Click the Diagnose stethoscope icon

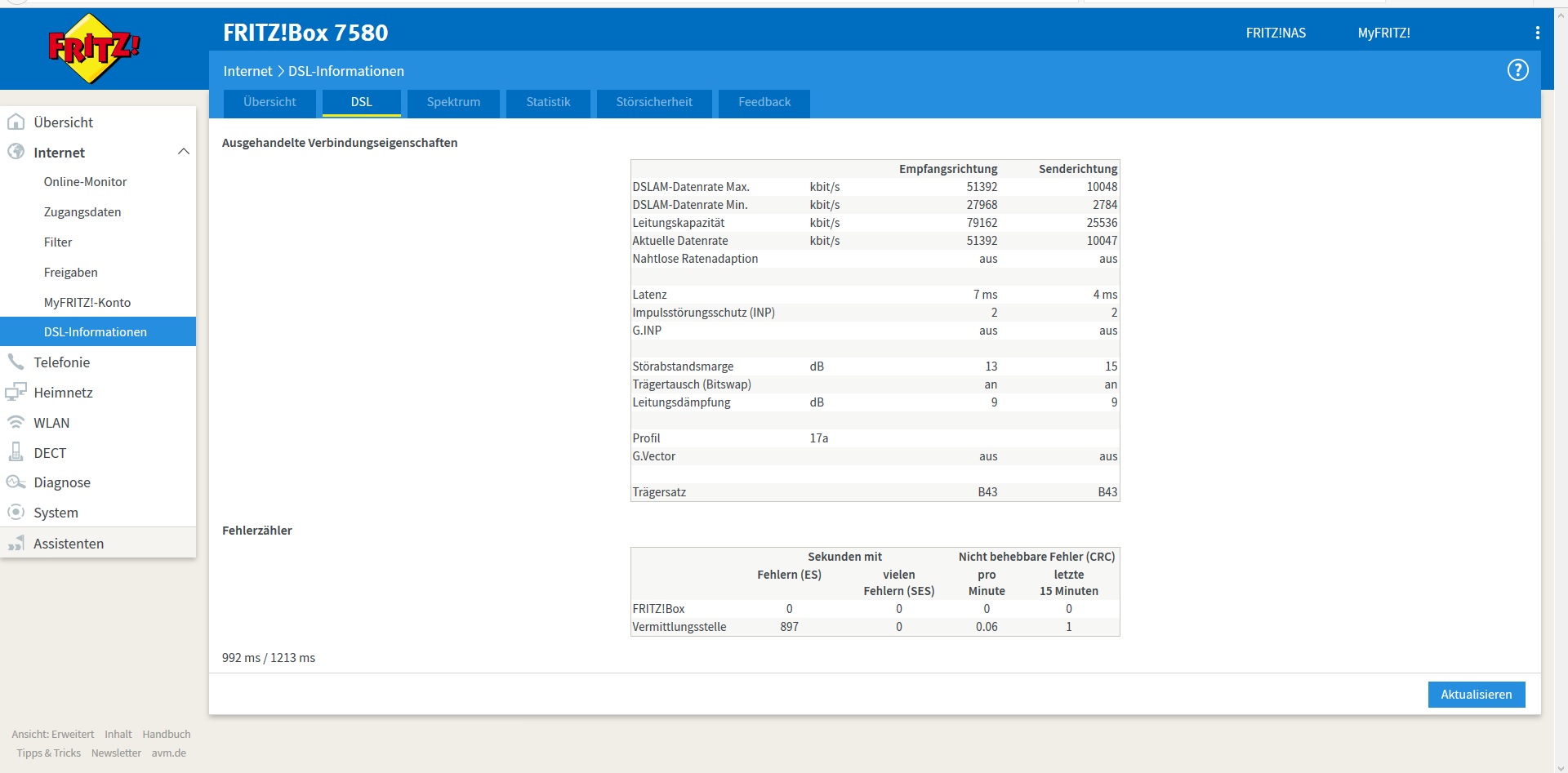click(x=16, y=482)
